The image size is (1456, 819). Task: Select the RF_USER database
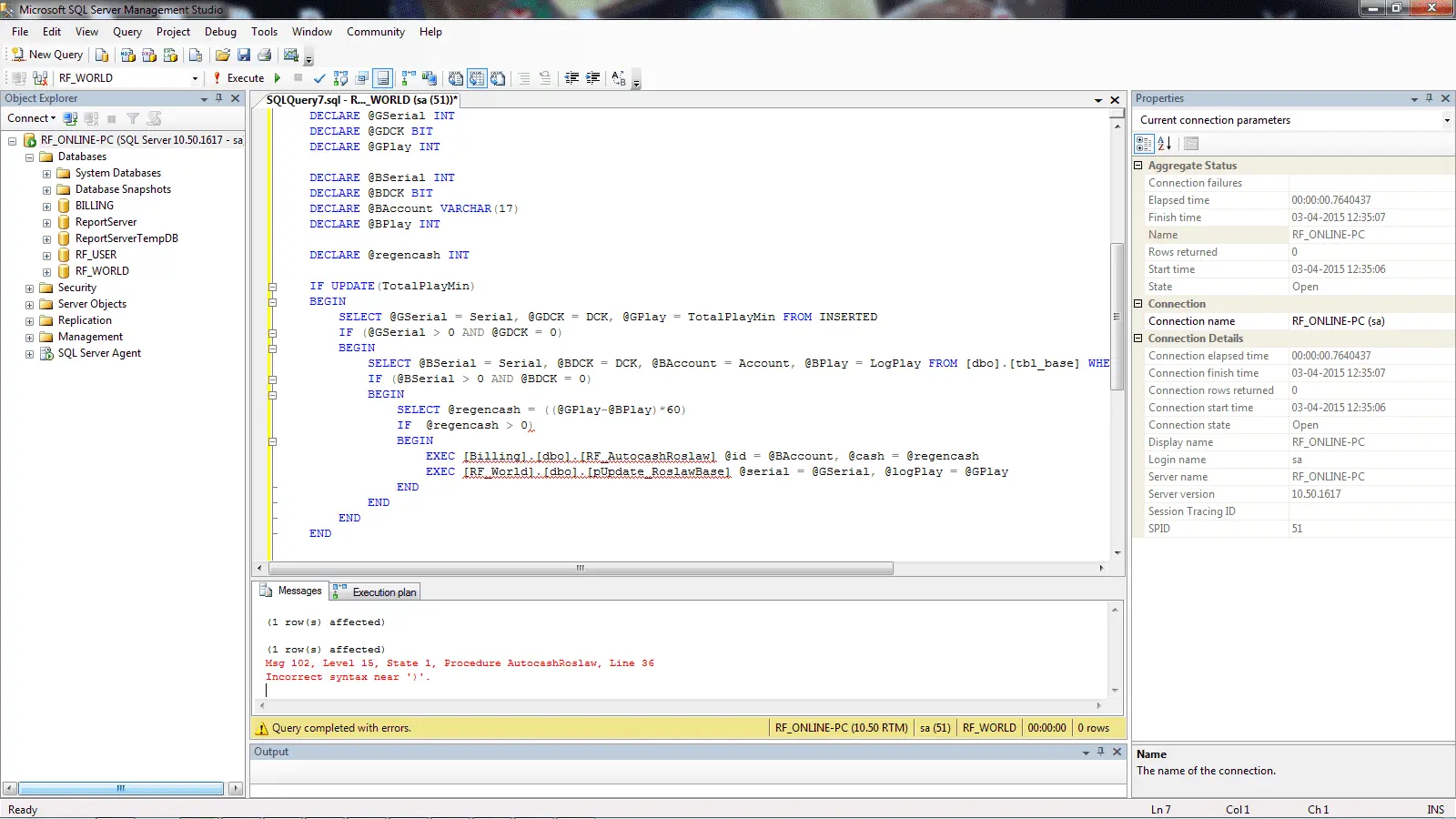tap(96, 255)
